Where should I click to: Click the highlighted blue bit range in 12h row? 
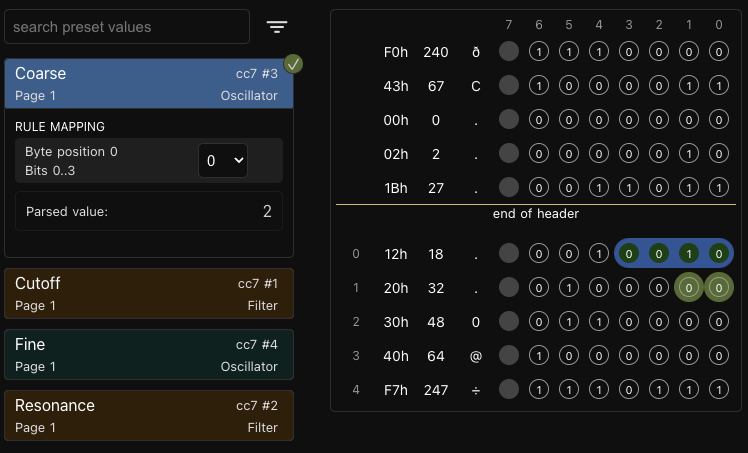pos(673,254)
